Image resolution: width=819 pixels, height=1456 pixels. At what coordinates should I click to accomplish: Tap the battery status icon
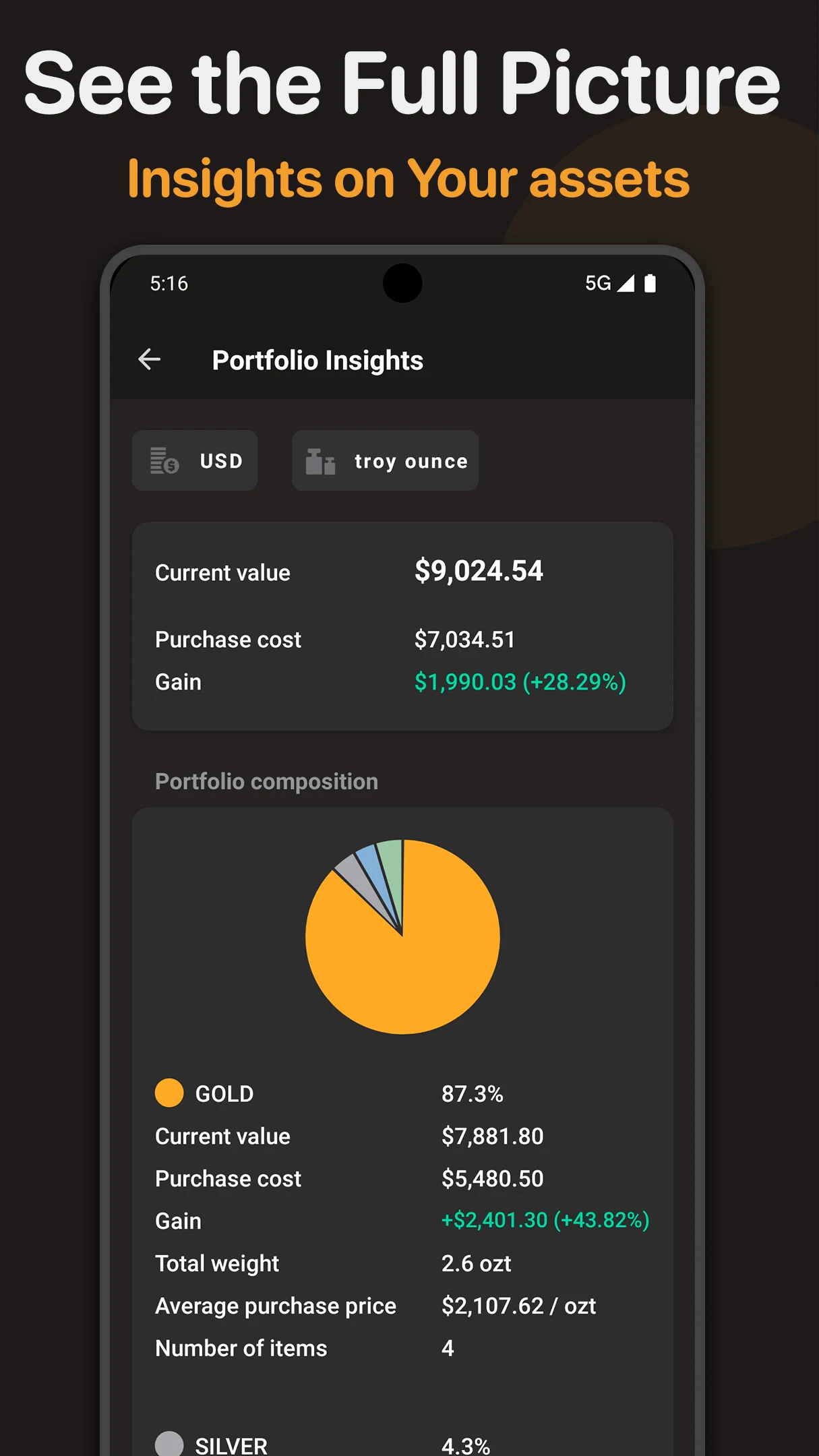click(x=650, y=283)
